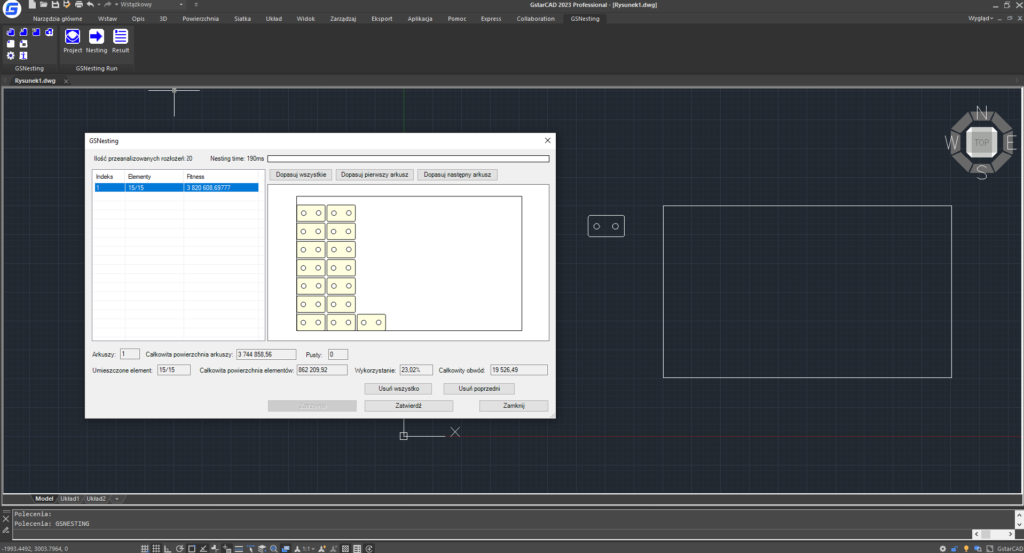Image resolution: width=1024 pixels, height=553 pixels.
Task: Click the undo arrow in quick access toolbar
Action: 90,5
